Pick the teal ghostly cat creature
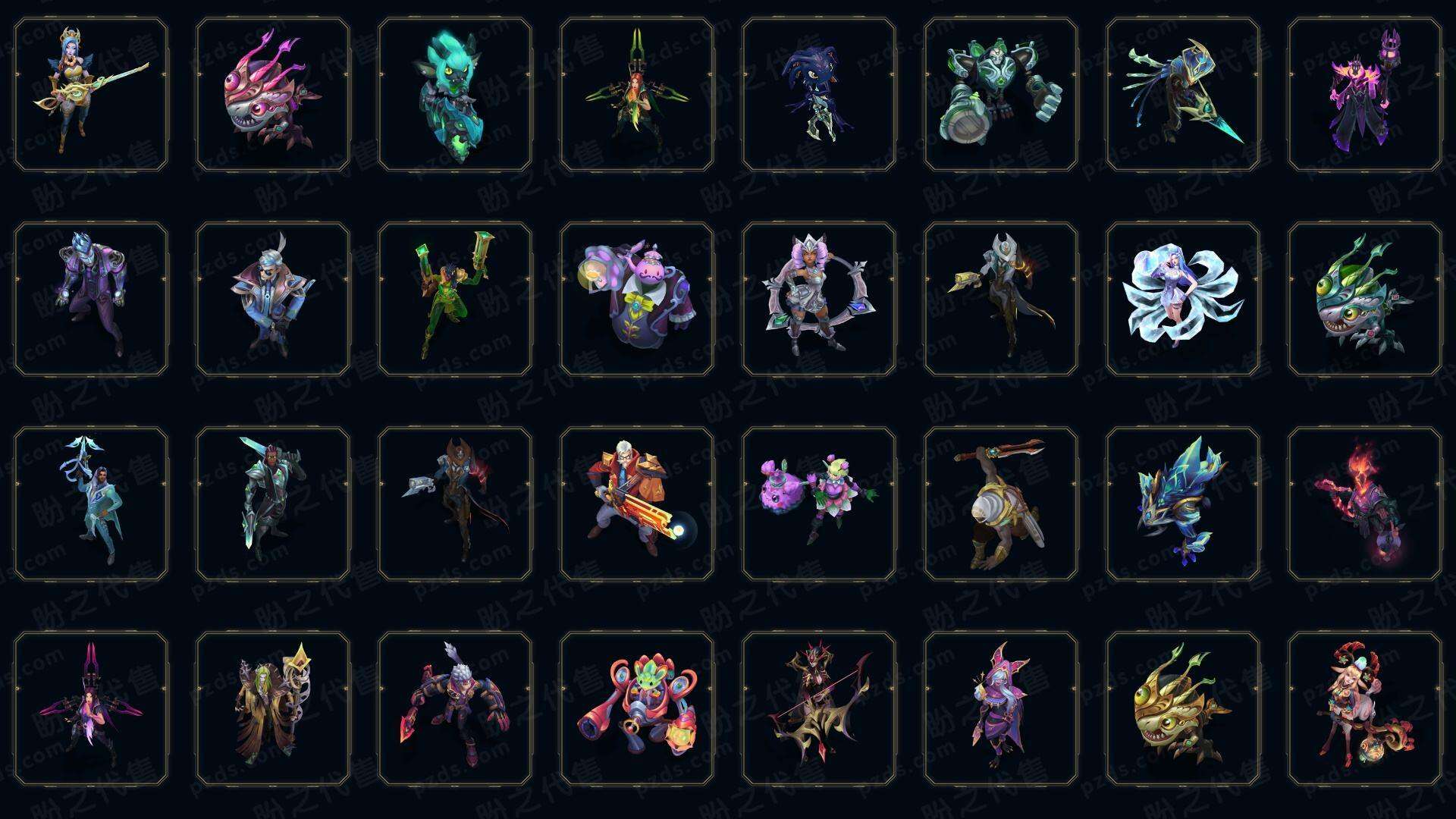The height and width of the screenshot is (819, 1456). pos(455,95)
